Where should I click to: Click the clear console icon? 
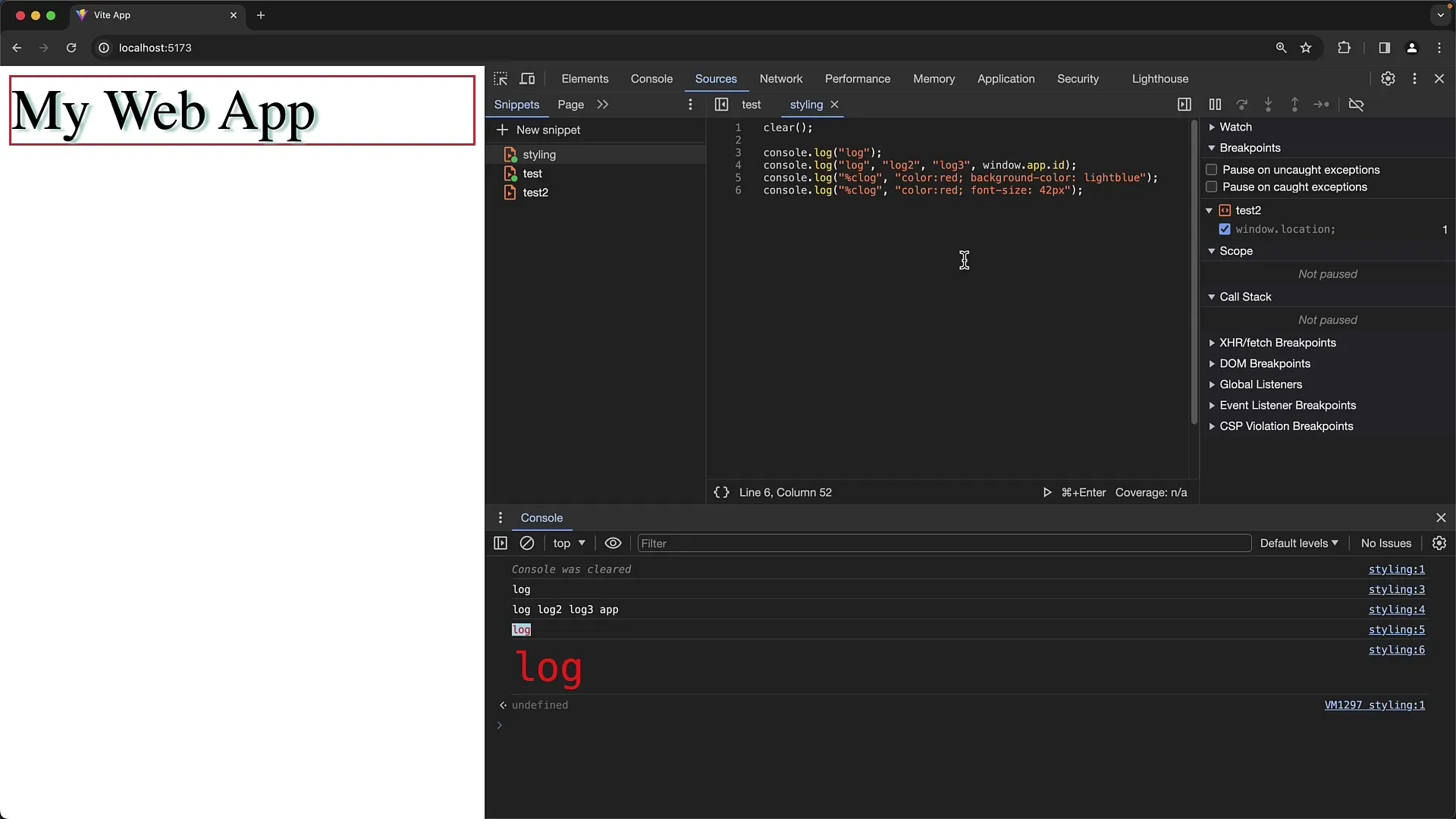pos(527,543)
